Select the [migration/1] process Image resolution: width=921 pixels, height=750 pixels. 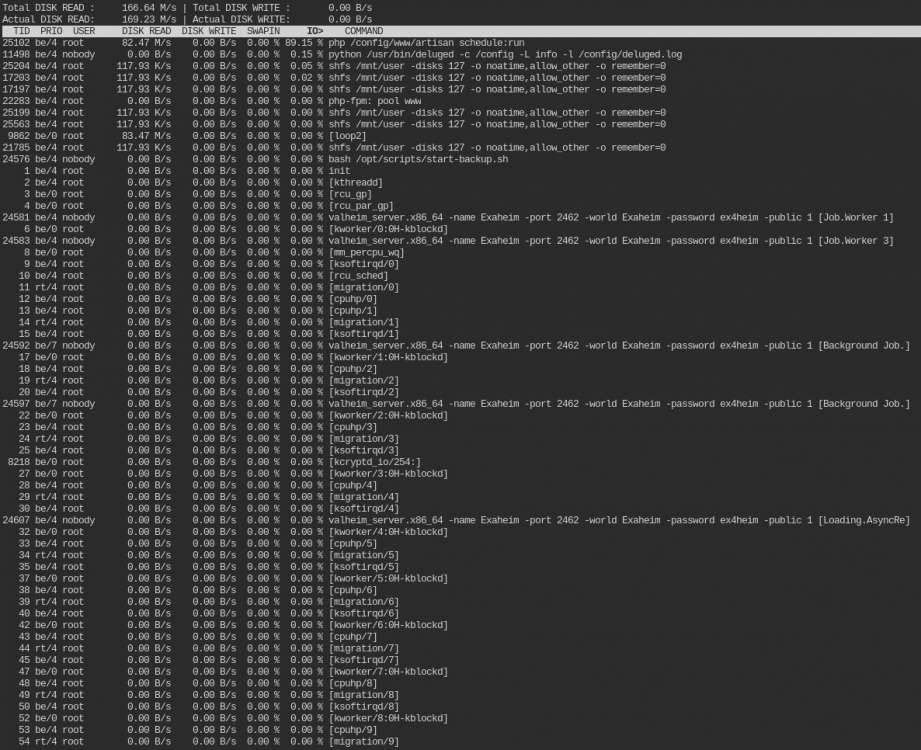364,322
